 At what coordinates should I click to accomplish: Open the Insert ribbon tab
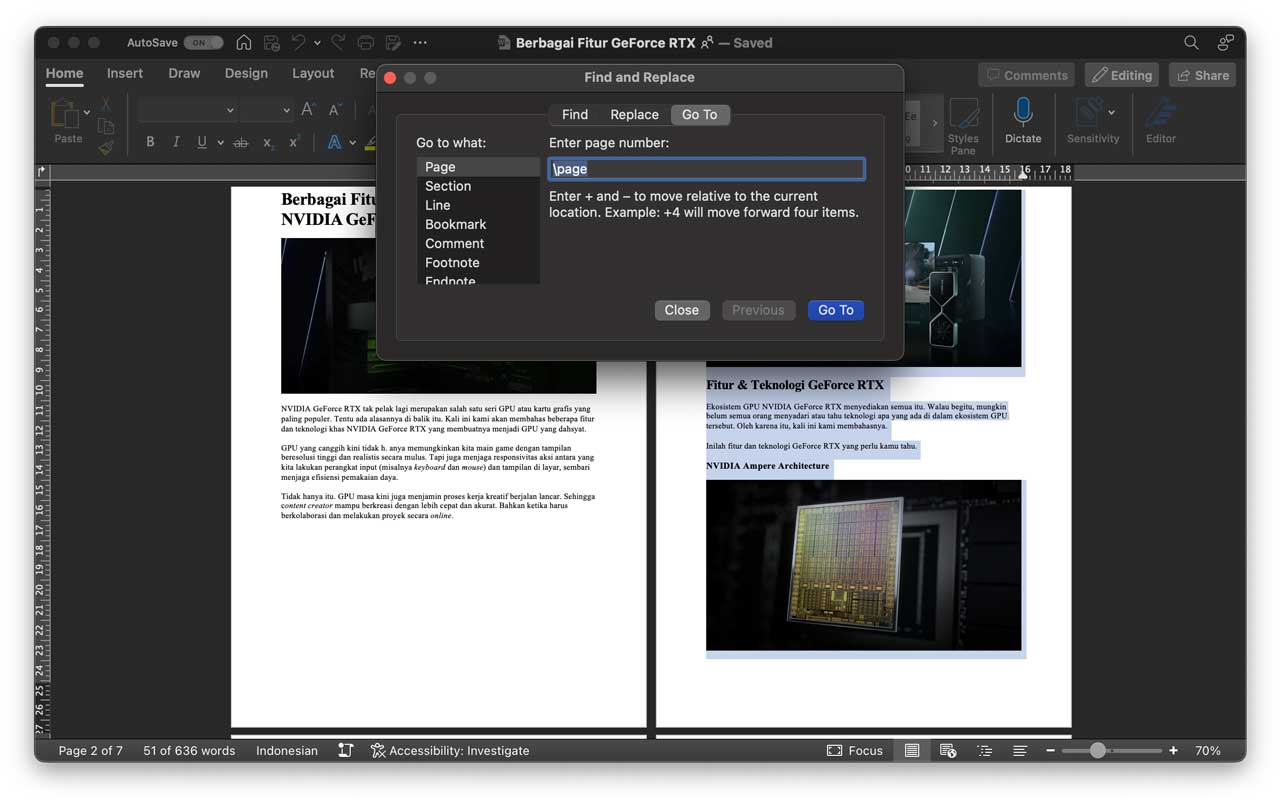point(125,73)
